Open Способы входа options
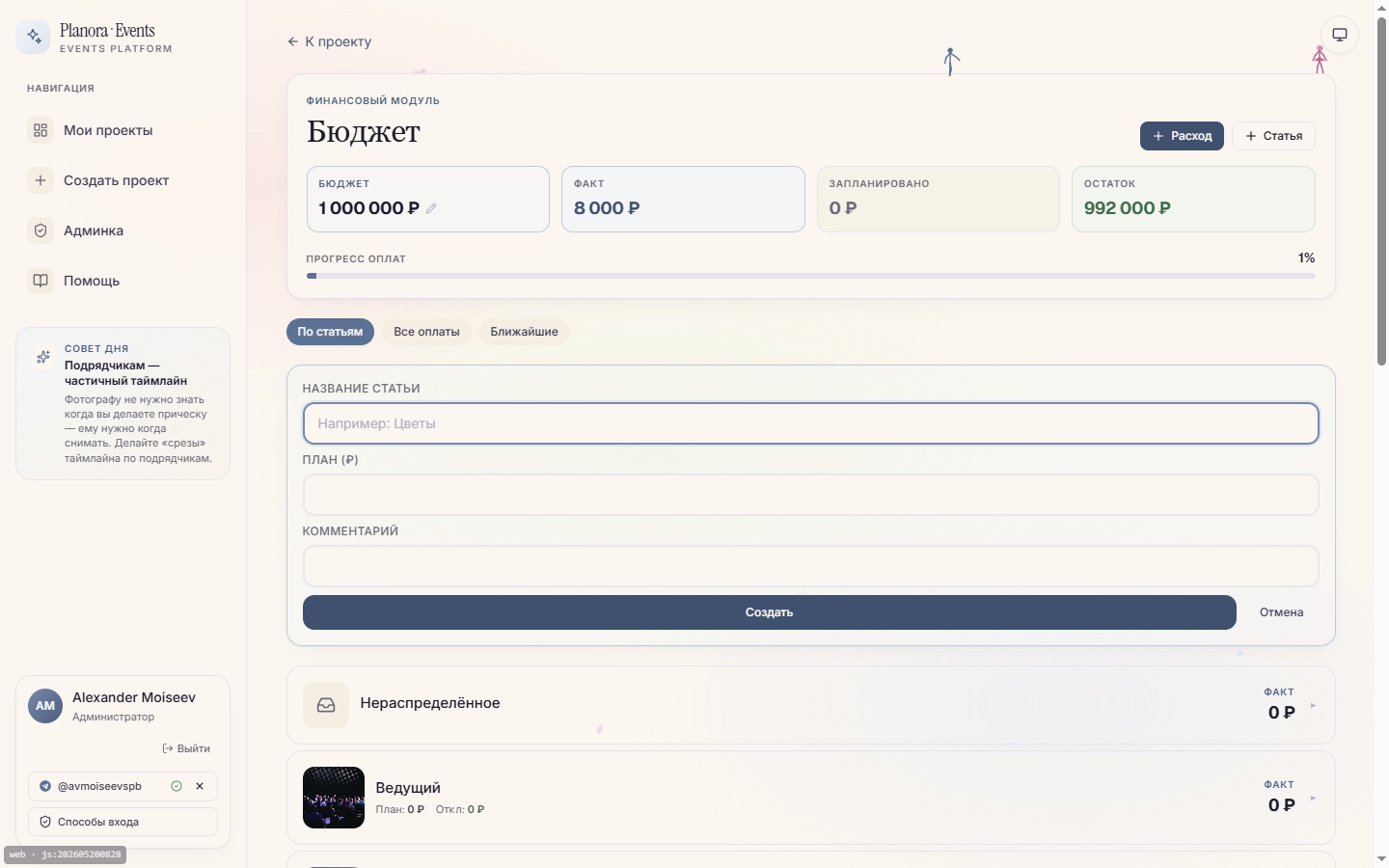Screen dimensions: 1389x868 click(x=123, y=822)
